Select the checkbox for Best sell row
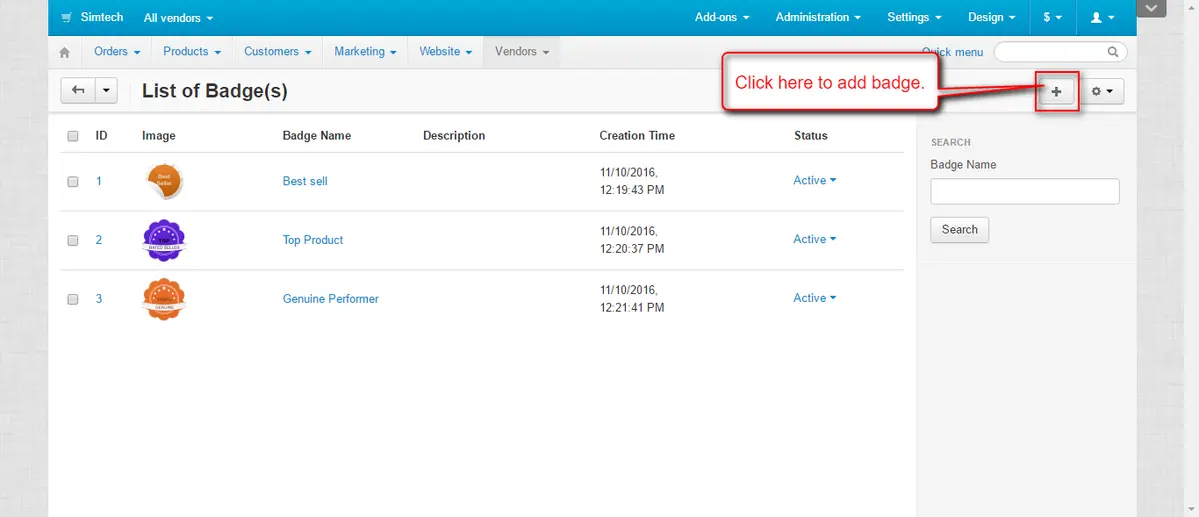The image size is (1199, 517). [73, 182]
